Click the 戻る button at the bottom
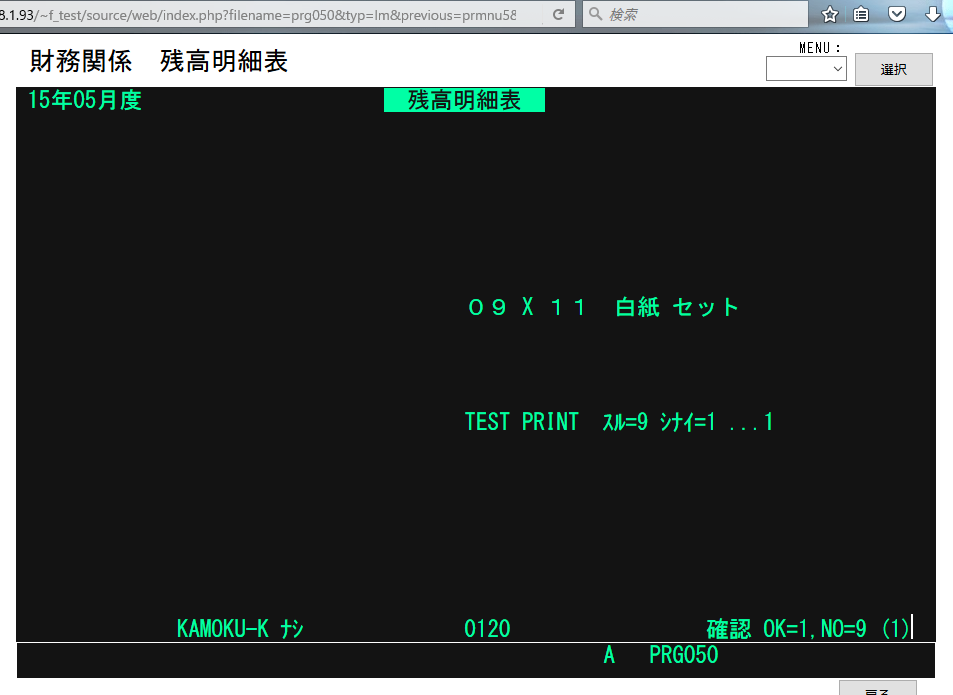953x695 pixels. pyautogui.click(x=877, y=689)
